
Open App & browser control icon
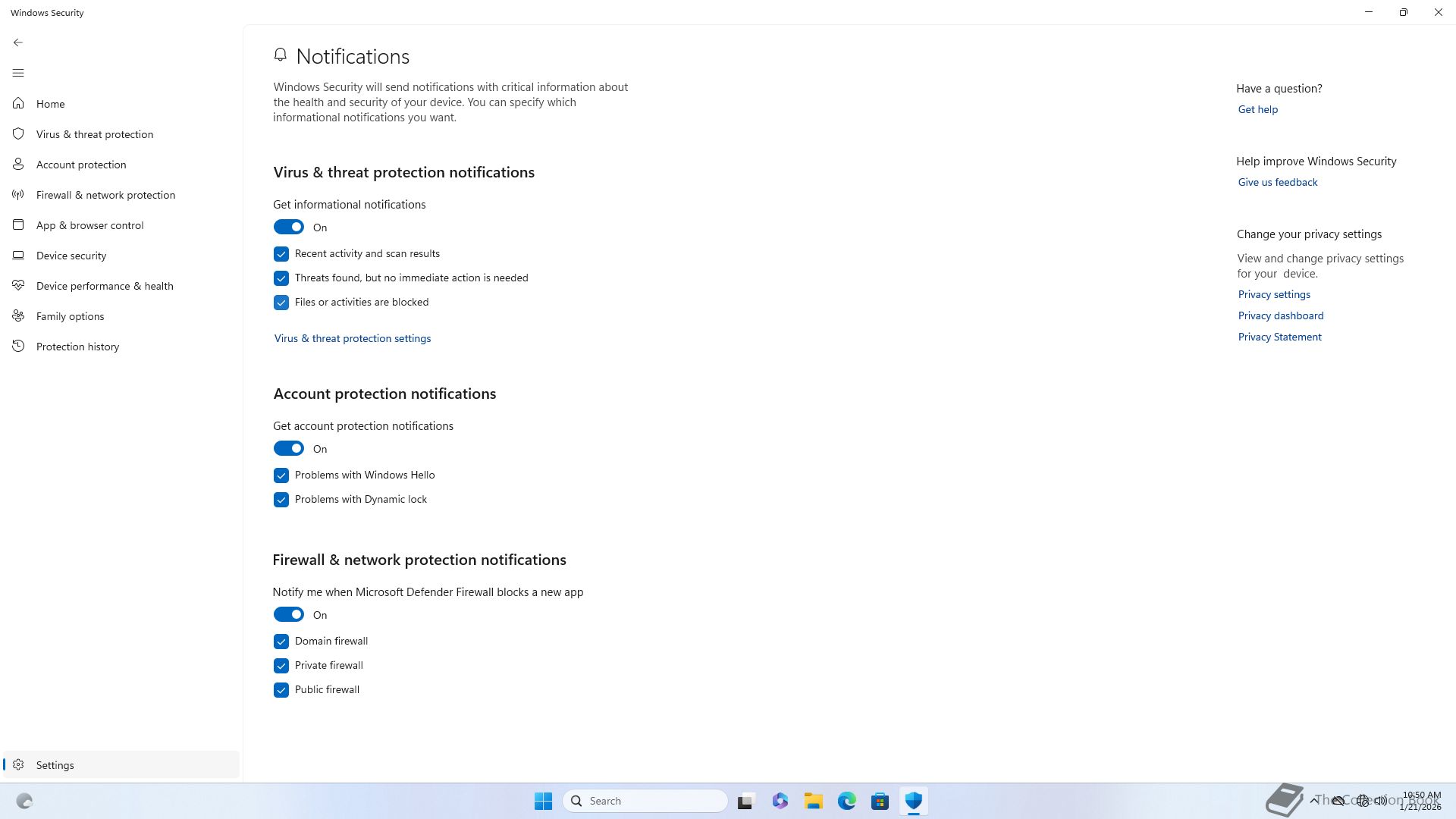(x=18, y=225)
